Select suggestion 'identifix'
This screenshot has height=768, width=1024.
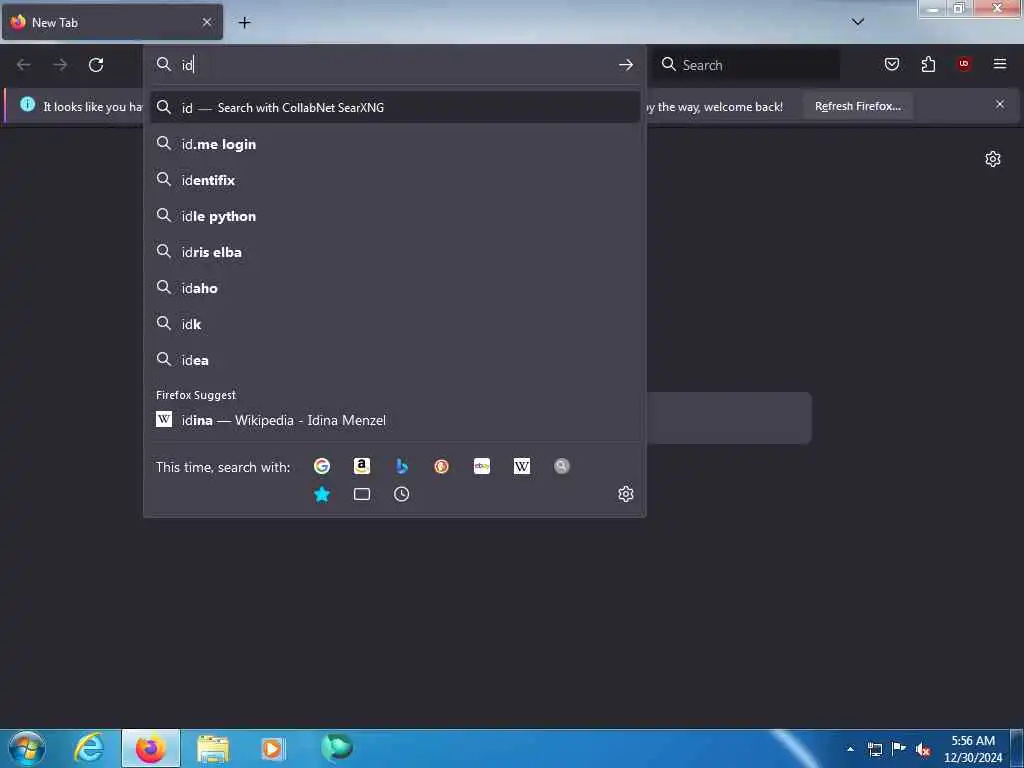(x=394, y=180)
